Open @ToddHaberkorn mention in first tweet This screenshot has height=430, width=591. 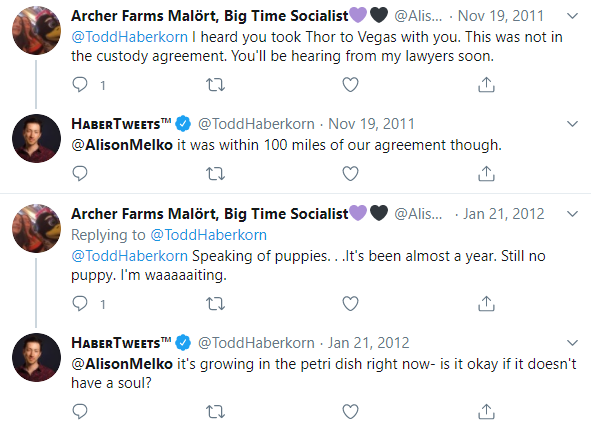click(129, 37)
